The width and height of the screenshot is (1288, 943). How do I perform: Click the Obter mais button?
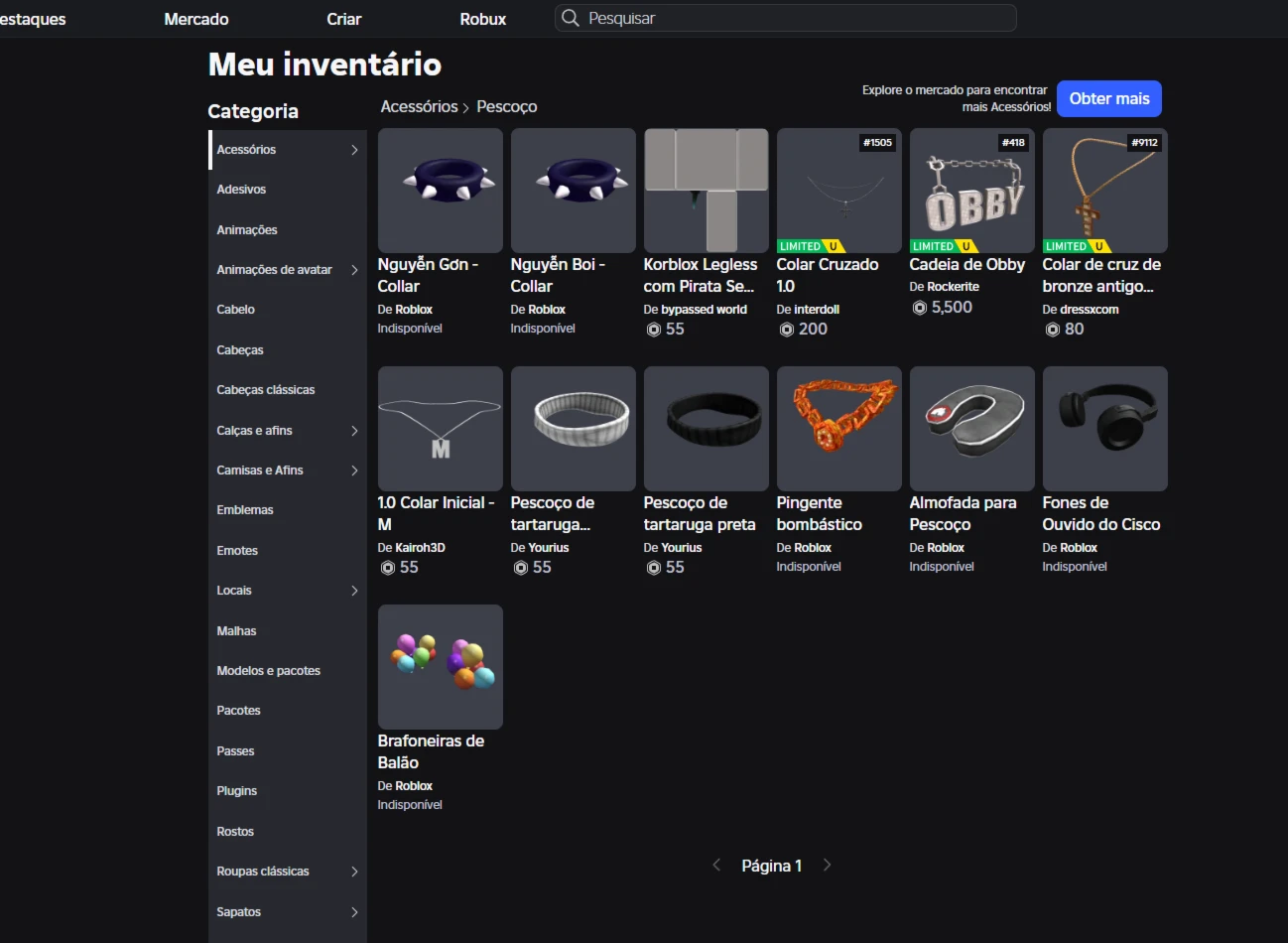tap(1109, 99)
